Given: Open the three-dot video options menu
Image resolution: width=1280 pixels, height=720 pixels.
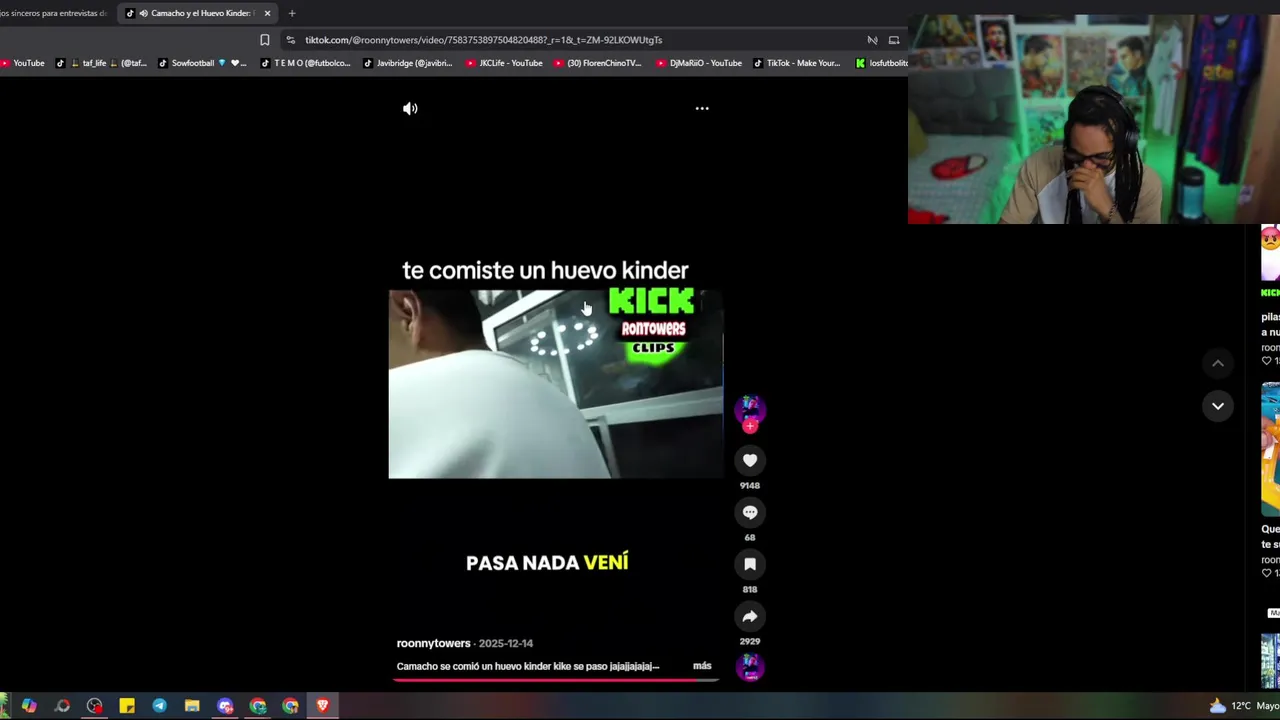Looking at the screenshot, I should [x=702, y=108].
